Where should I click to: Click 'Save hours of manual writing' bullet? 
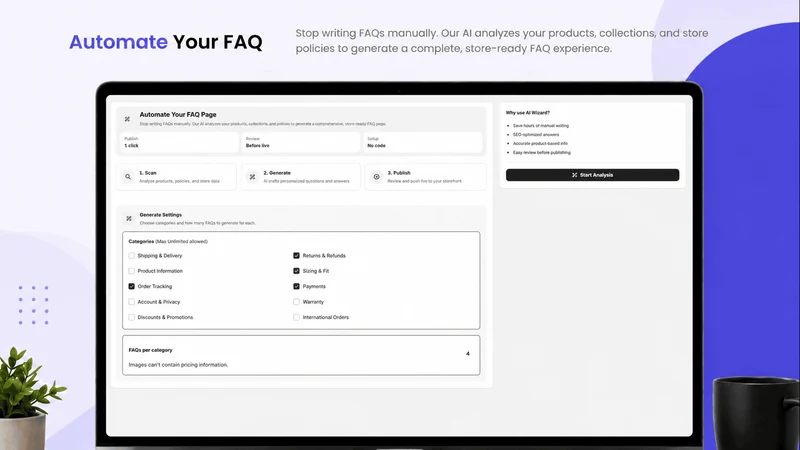(x=541, y=126)
